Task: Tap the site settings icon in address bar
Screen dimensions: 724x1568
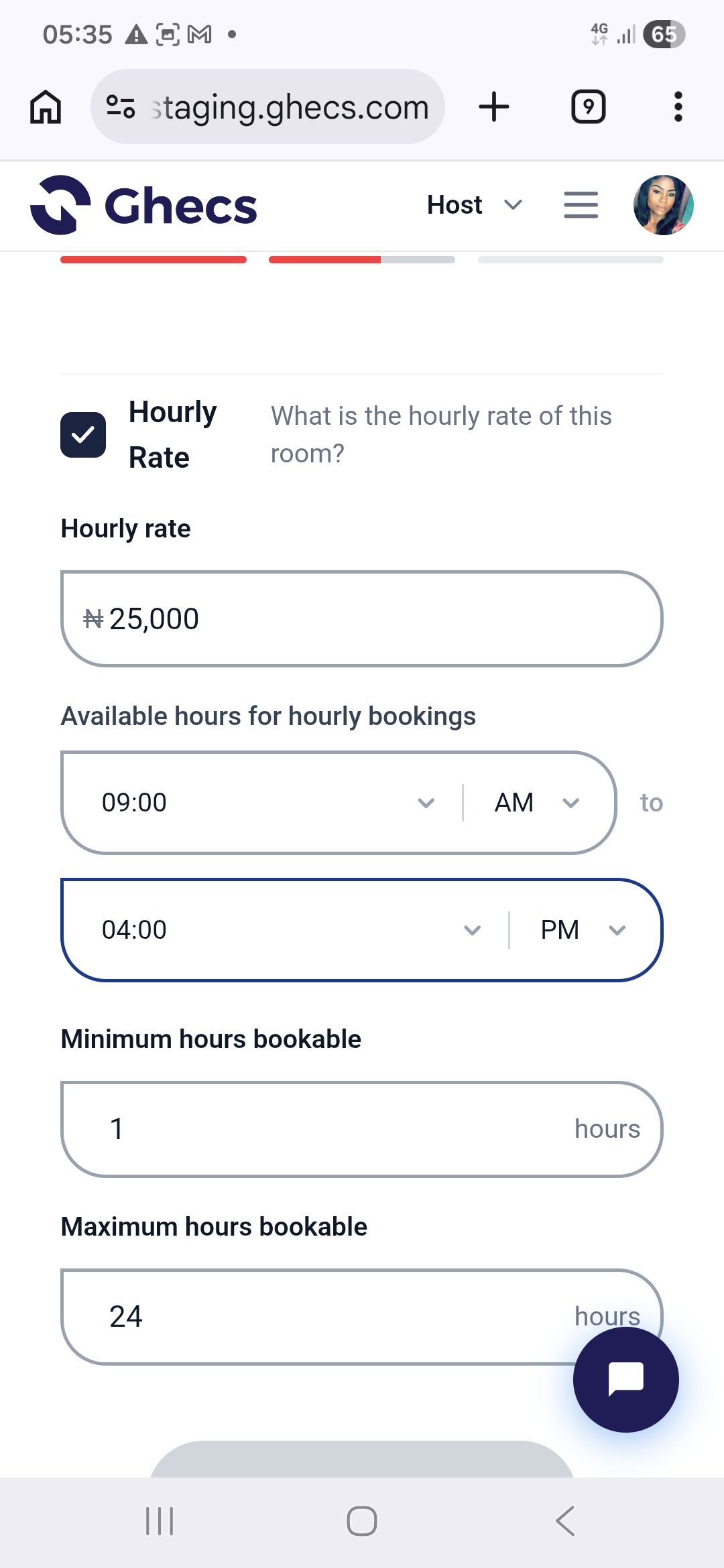Action: point(121,107)
